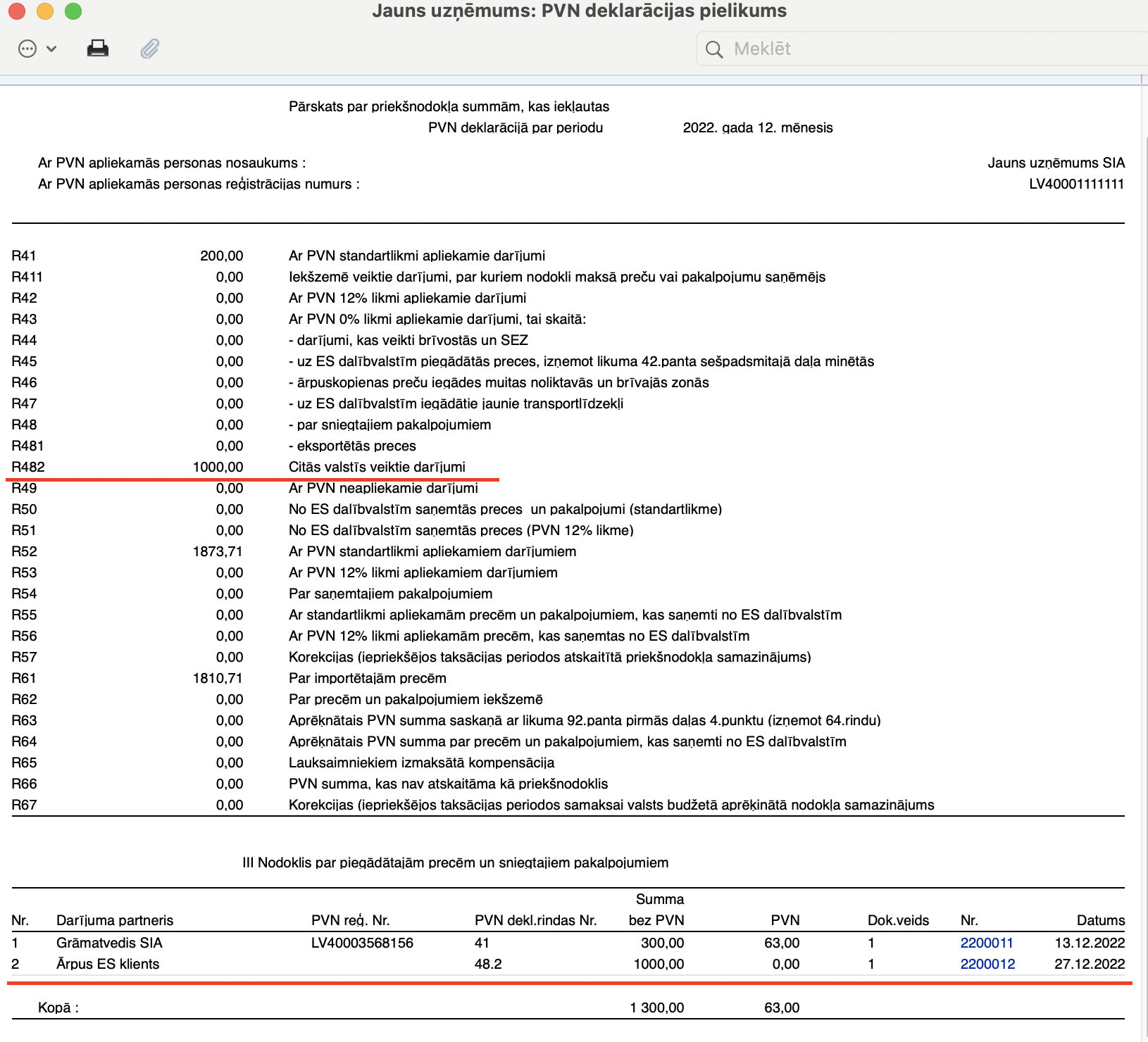The width and height of the screenshot is (1148, 1042).
Task: Click the R52 amount 1873,71
Action: click(218, 551)
